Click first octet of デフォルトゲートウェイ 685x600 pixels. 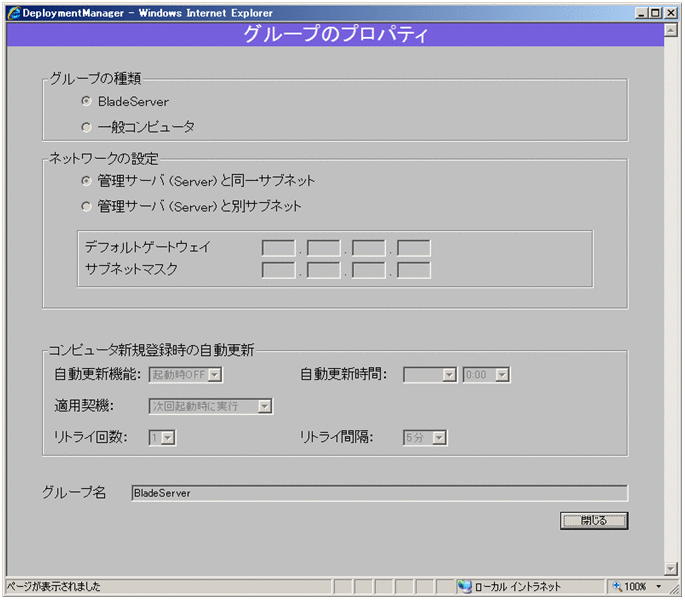278,248
